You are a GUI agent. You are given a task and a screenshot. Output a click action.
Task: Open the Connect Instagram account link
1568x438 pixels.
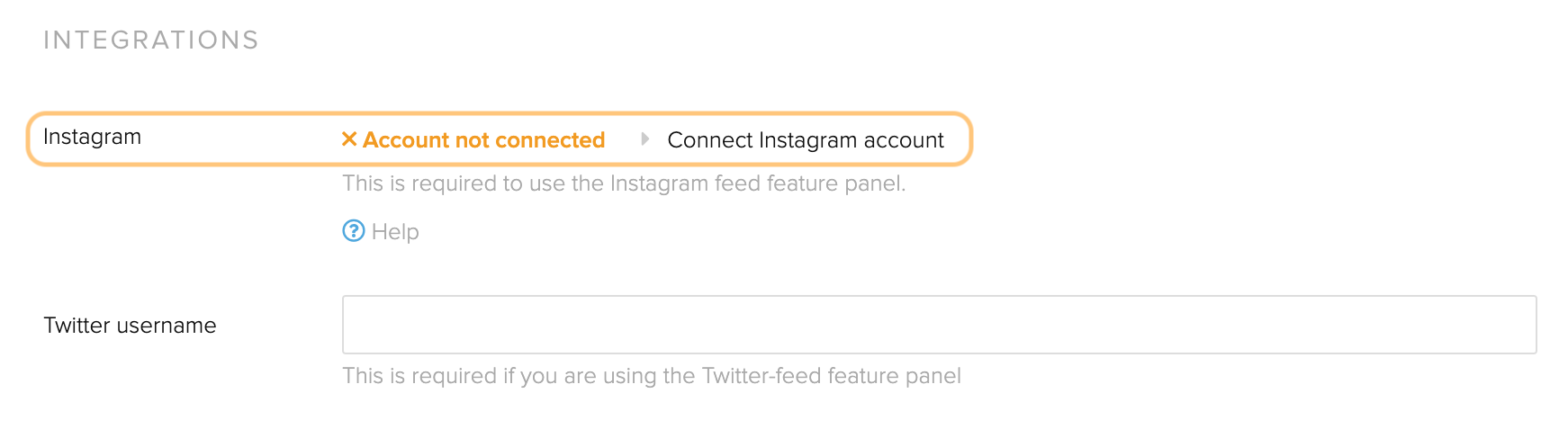click(x=806, y=140)
